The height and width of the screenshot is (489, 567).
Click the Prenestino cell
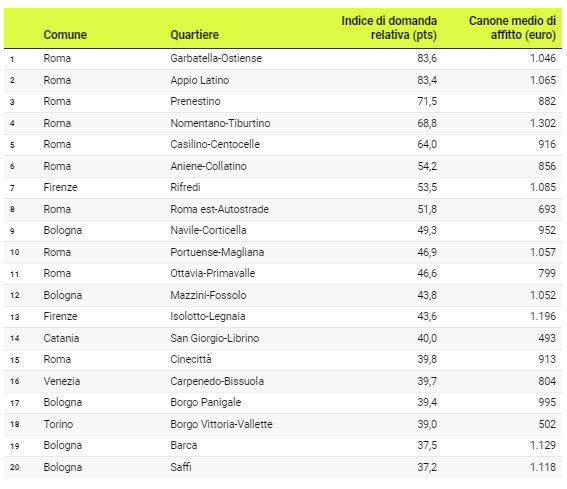195,101
